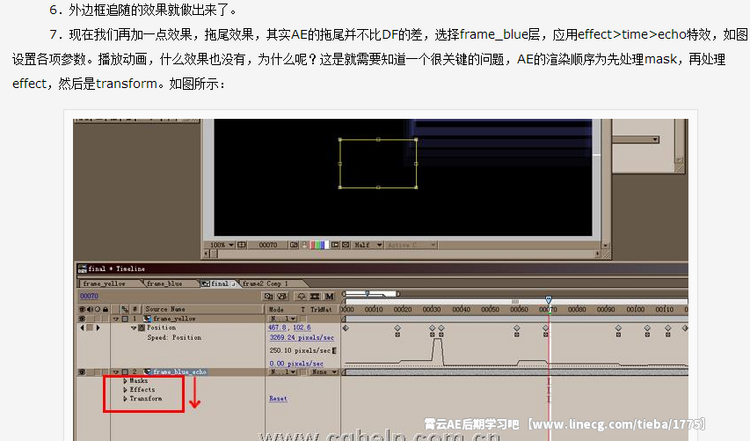Toggle the Position stopwatch icon
The image size is (750, 441).
[142, 328]
